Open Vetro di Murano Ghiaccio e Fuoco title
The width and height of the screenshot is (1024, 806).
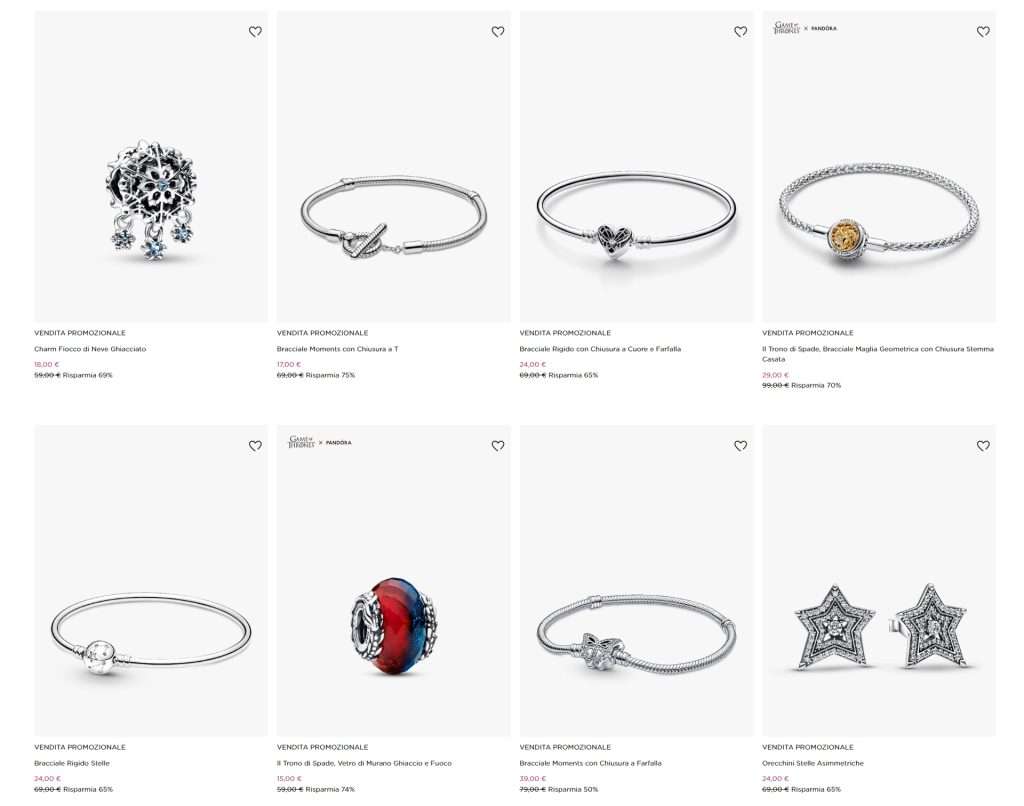364,763
